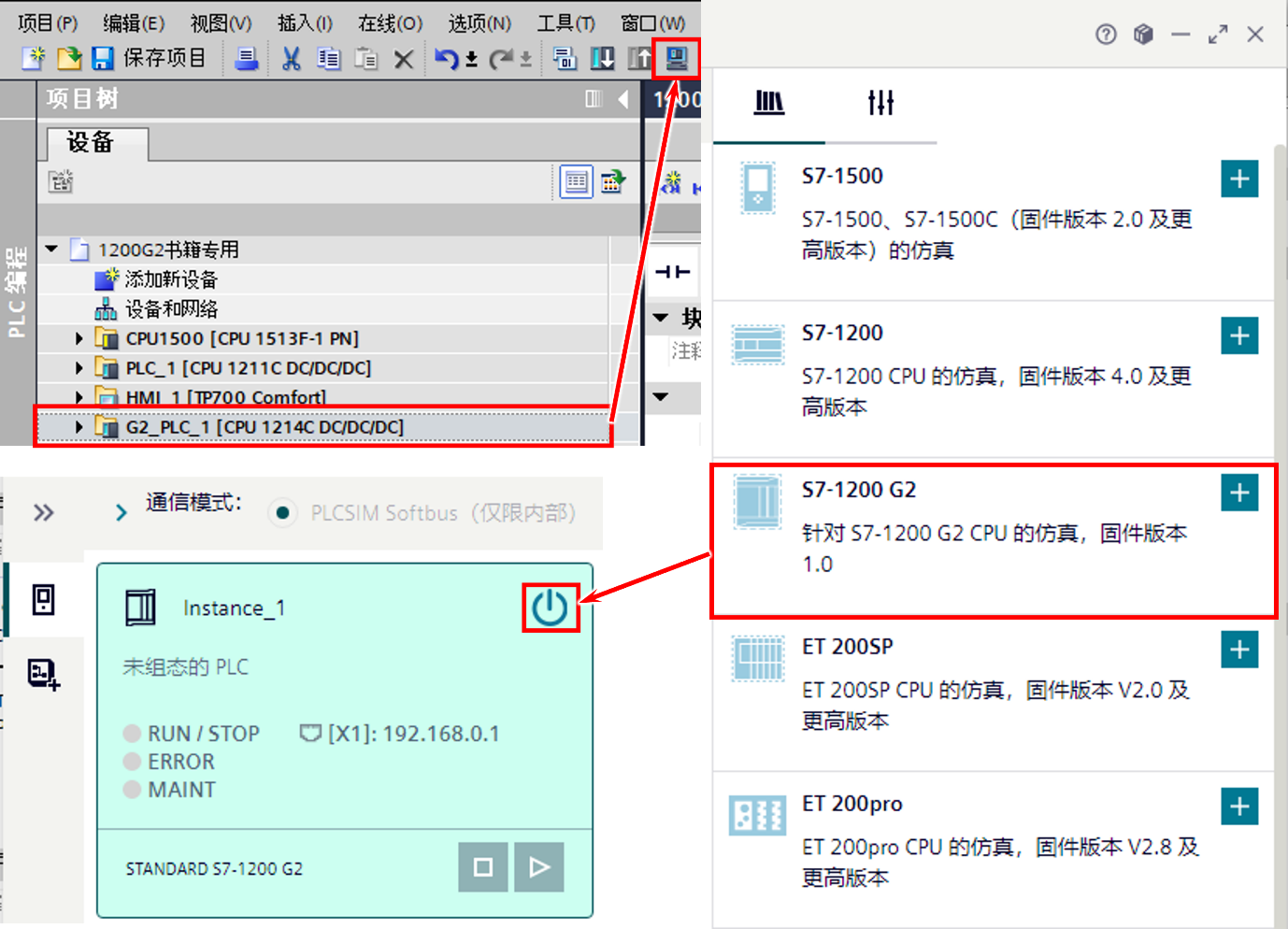Open the 在线(O) menu
This screenshot has height=929, width=1288.
[x=390, y=22]
